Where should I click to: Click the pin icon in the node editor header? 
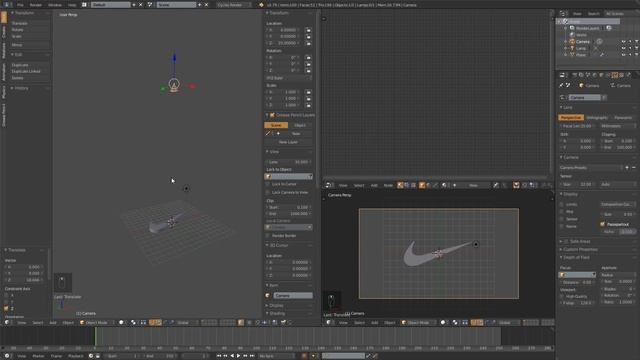pyautogui.click(x=496, y=185)
